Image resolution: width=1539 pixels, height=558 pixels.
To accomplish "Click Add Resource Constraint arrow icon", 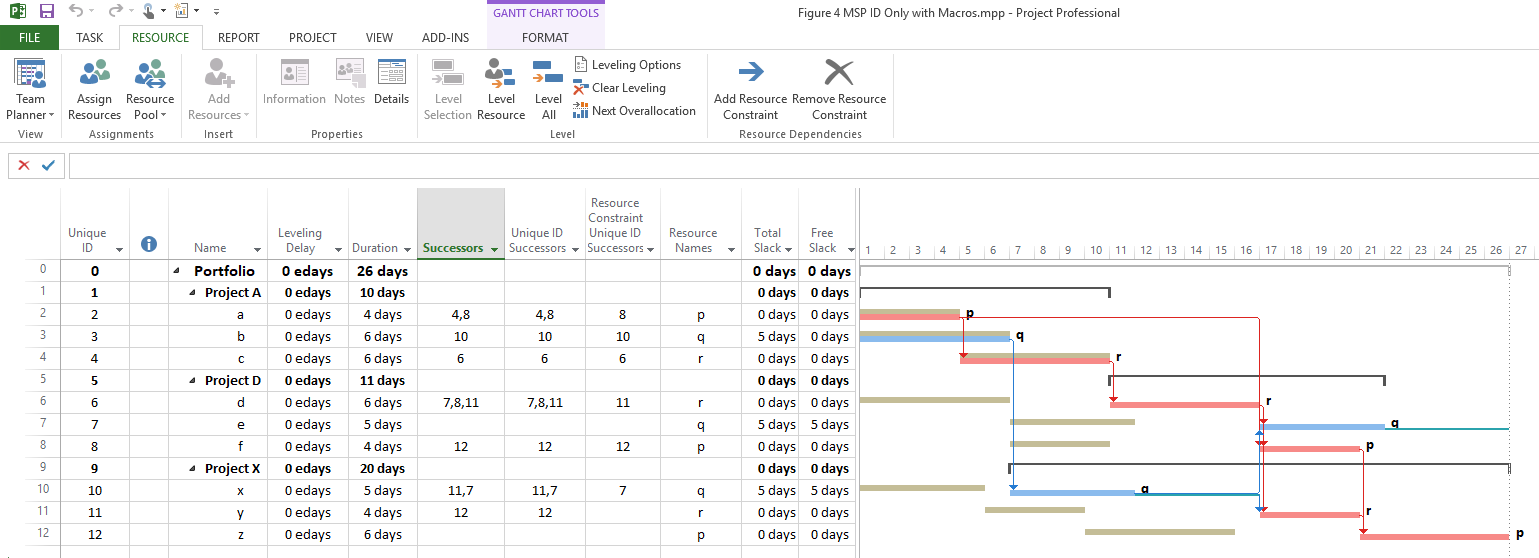I will (751, 72).
